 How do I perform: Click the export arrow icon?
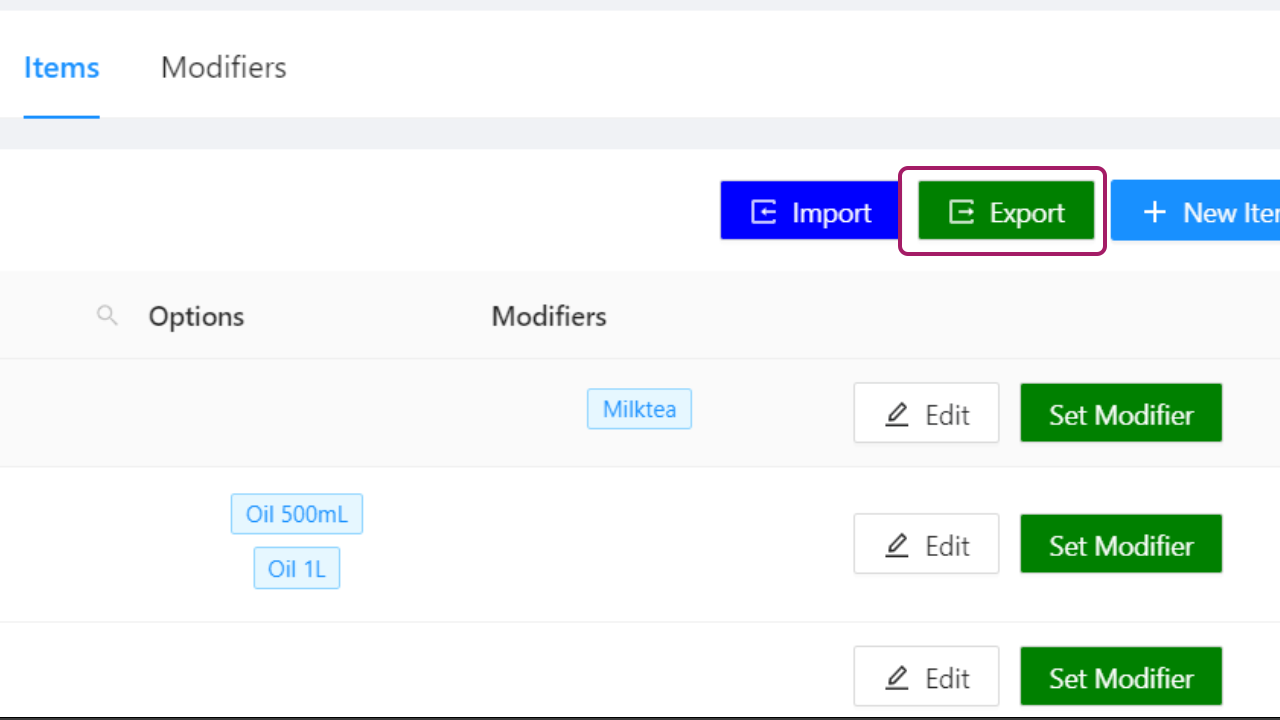coord(961,212)
